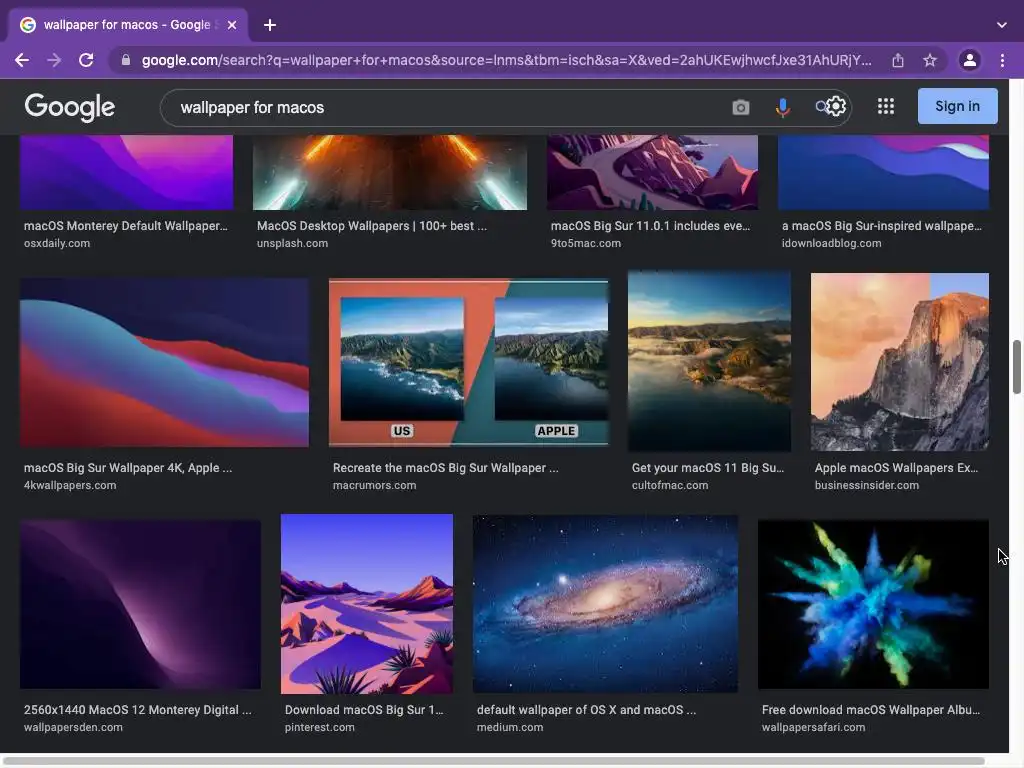
Task: Open a new tab with plus icon
Action: [270, 25]
